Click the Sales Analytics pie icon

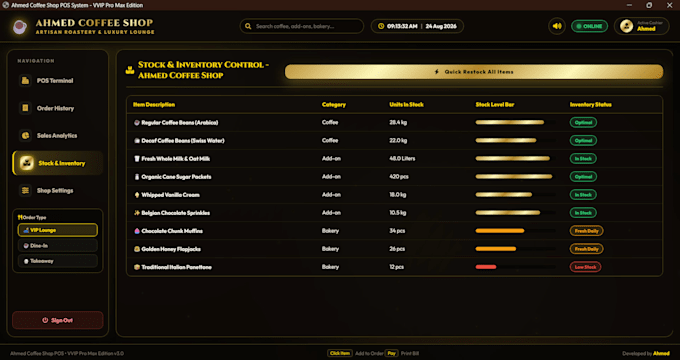point(26,135)
